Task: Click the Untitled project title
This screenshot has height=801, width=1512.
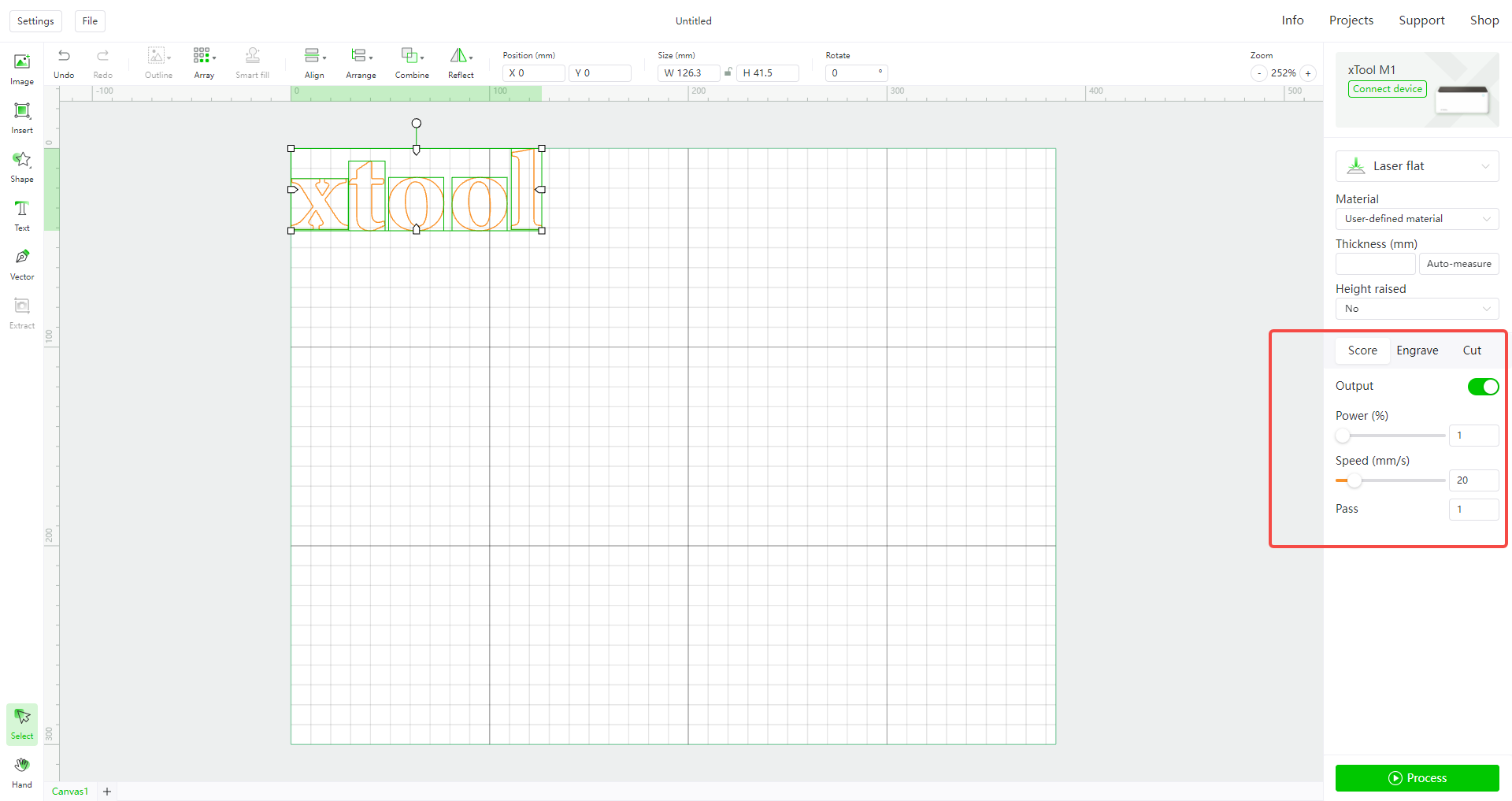Action: 694,21
